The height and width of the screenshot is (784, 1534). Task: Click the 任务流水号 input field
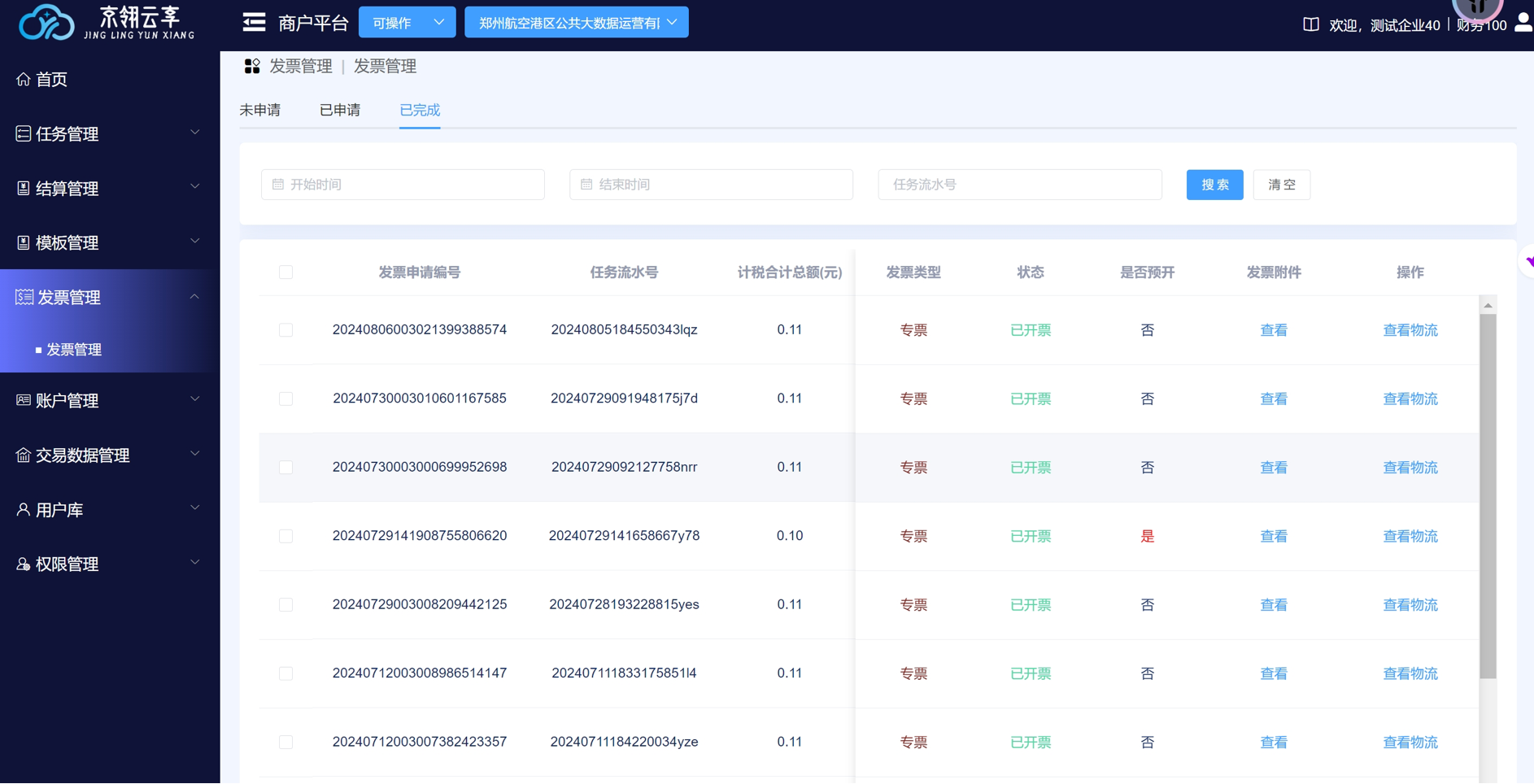click(1019, 185)
